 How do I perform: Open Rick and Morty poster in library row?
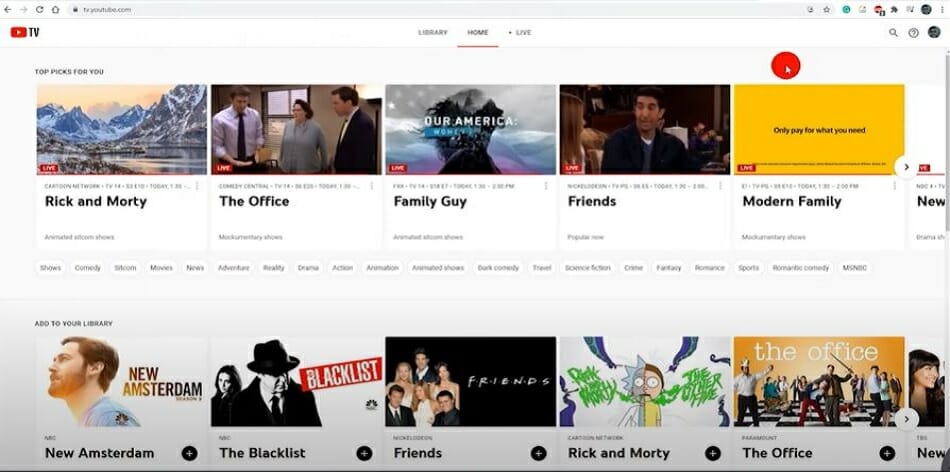point(645,382)
